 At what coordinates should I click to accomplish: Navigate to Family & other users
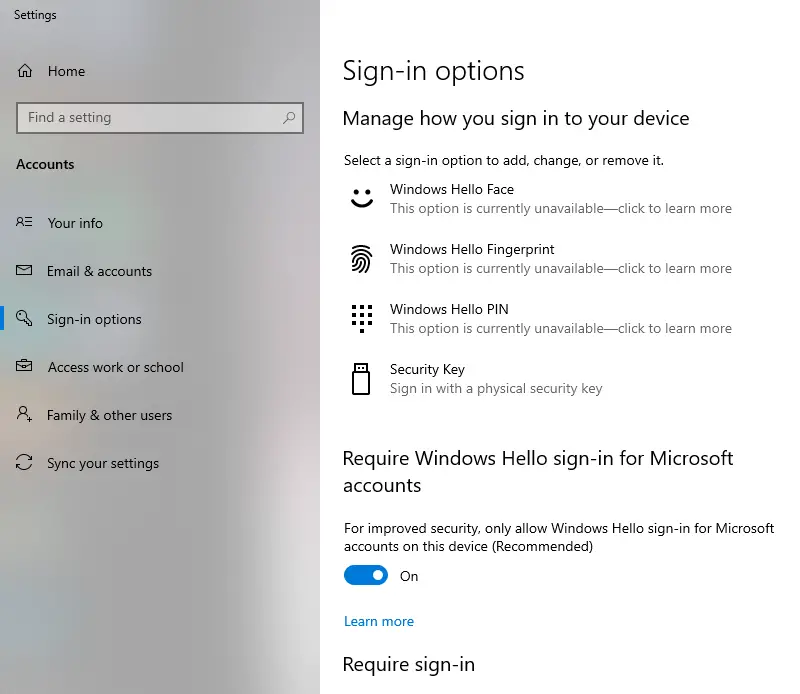[x=110, y=415]
